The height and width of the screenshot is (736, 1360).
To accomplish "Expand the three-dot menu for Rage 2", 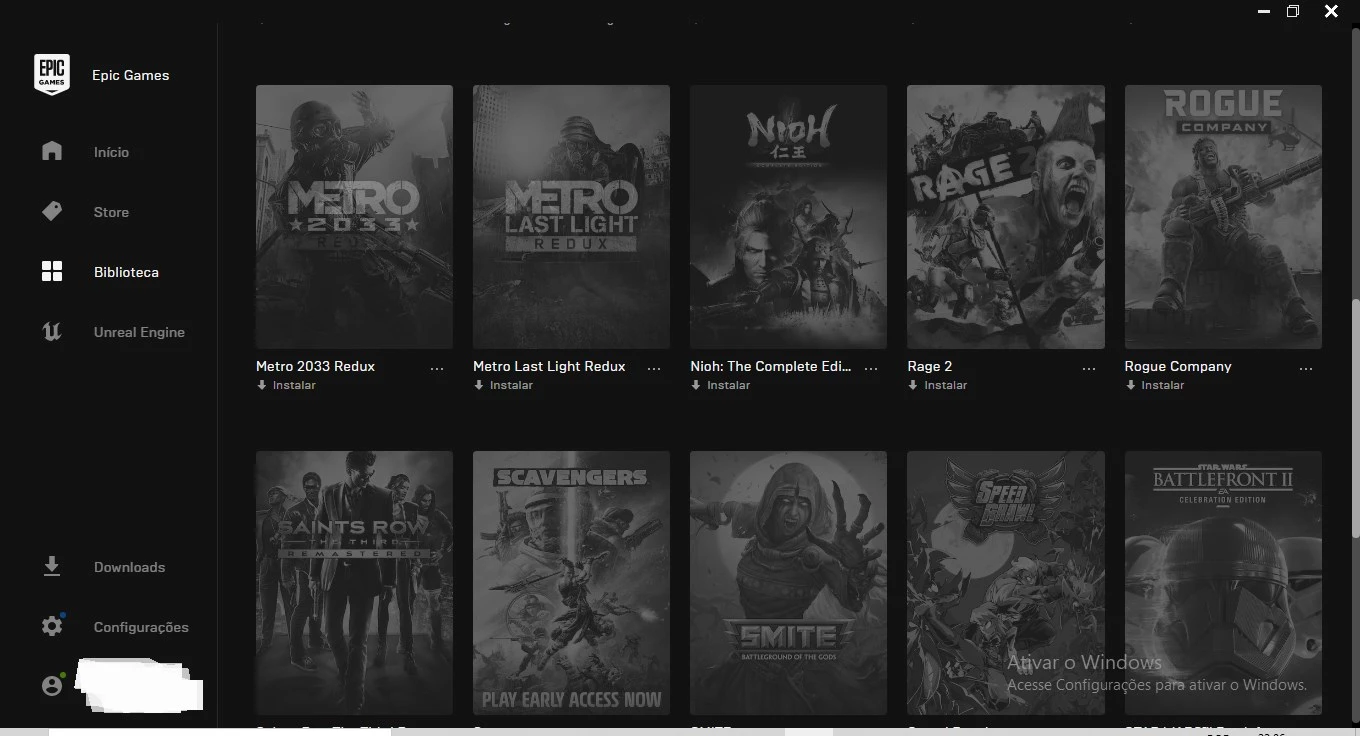I will click(1089, 368).
